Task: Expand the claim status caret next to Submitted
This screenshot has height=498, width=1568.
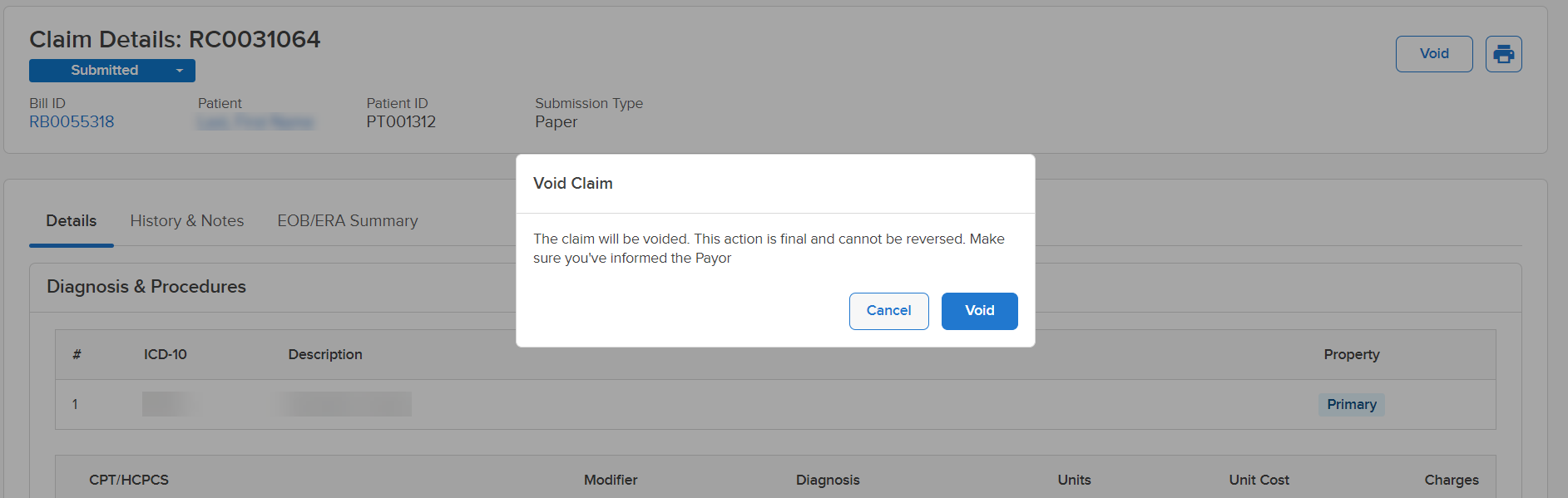Action: (180, 71)
